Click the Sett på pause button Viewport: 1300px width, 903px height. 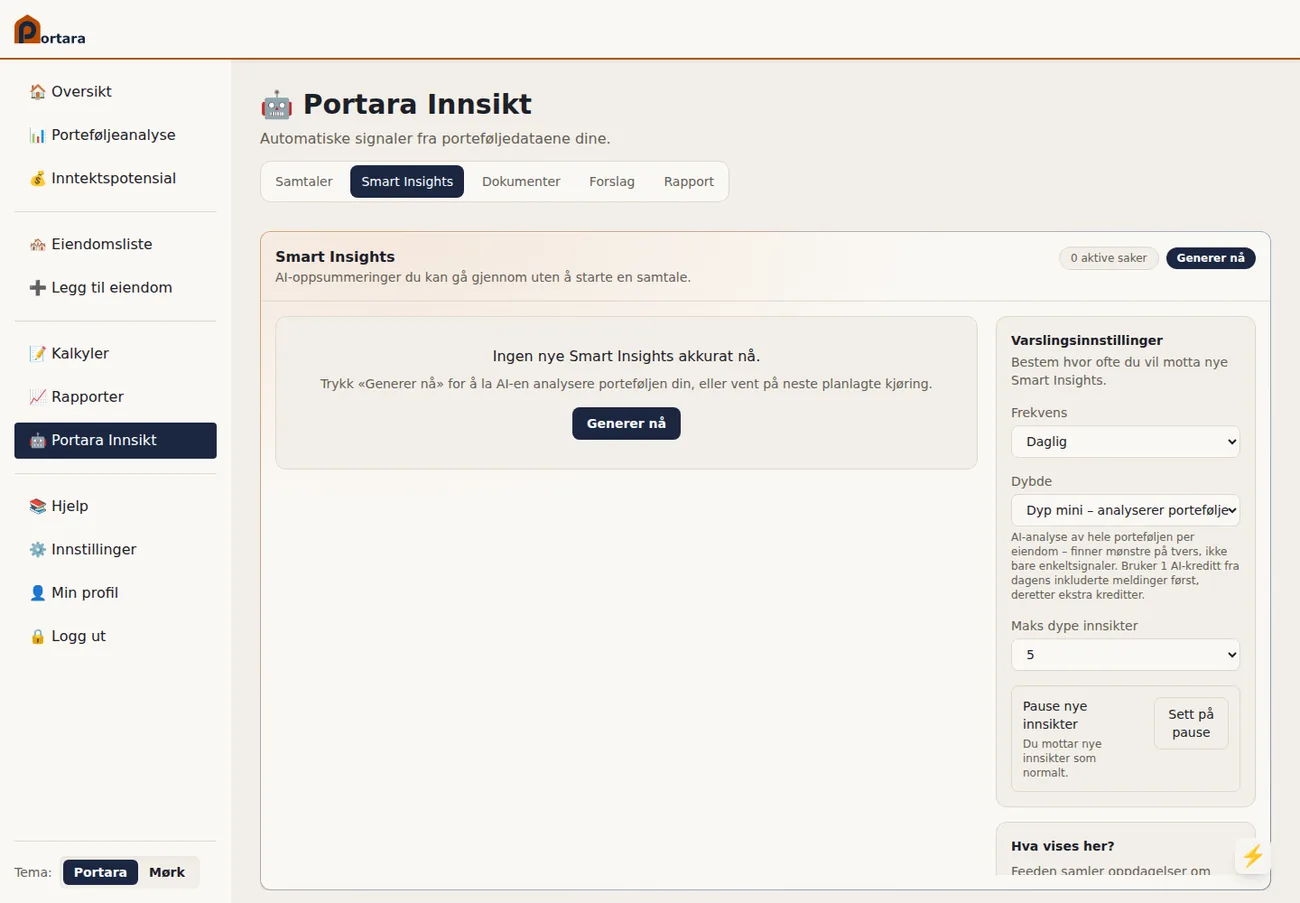[1191, 723]
